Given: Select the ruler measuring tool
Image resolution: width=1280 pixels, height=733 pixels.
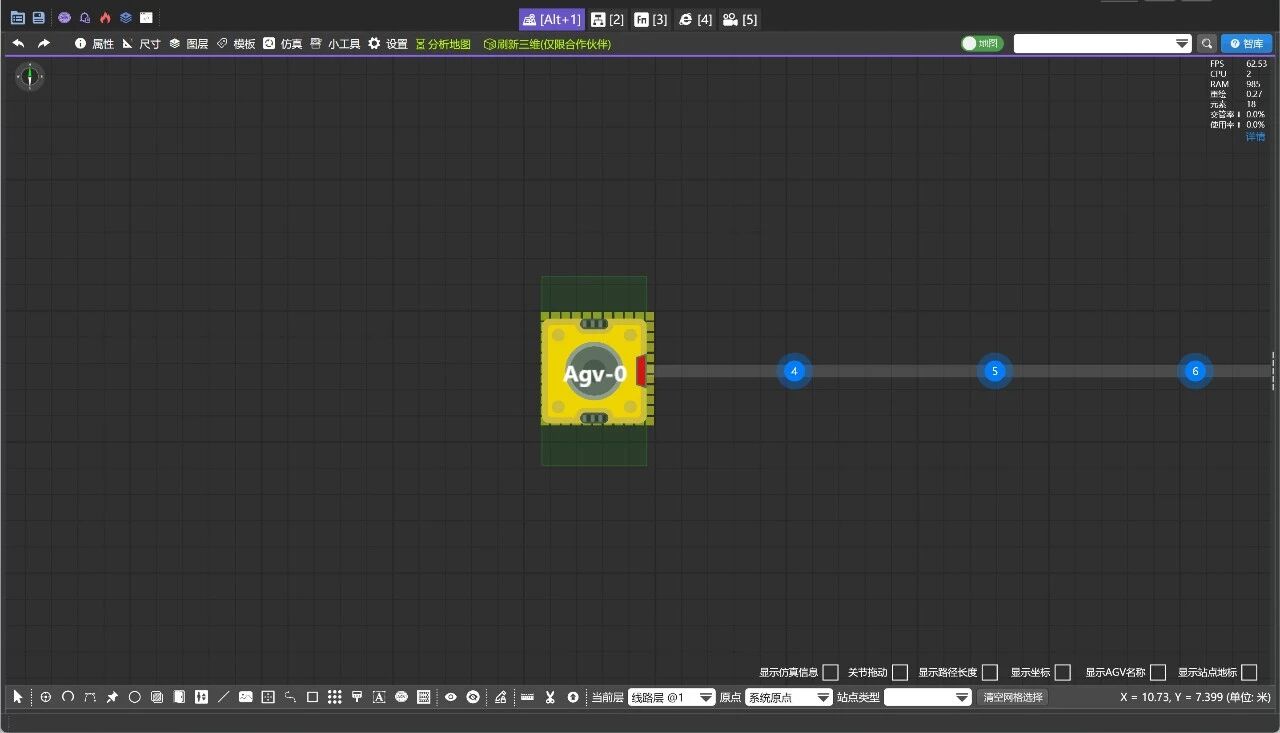Looking at the screenshot, I should [527, 697].
